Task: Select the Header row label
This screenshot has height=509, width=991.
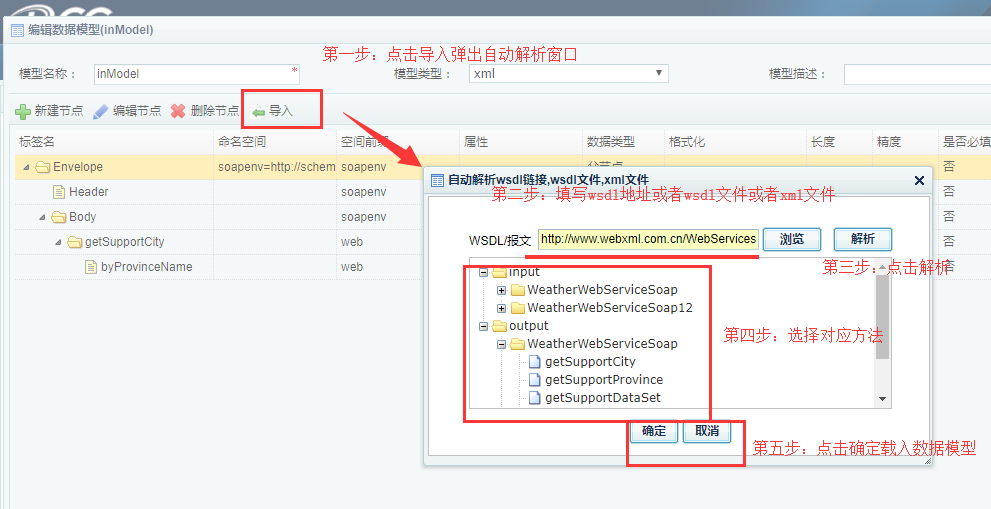Action: pyautogui.click(x=88, y=192)
